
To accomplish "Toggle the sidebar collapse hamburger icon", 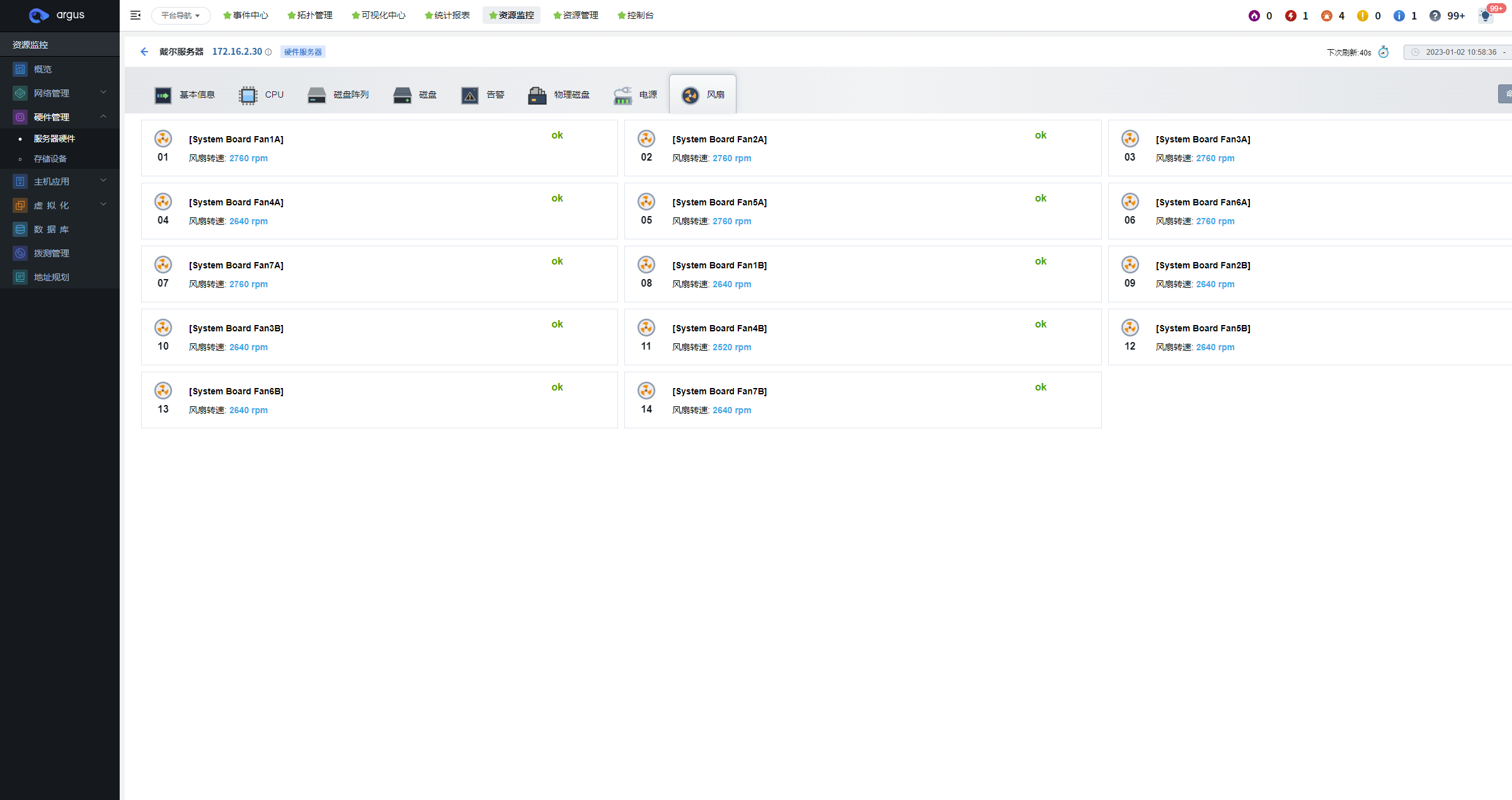I will pyautogui.click(x=135, y=15).
